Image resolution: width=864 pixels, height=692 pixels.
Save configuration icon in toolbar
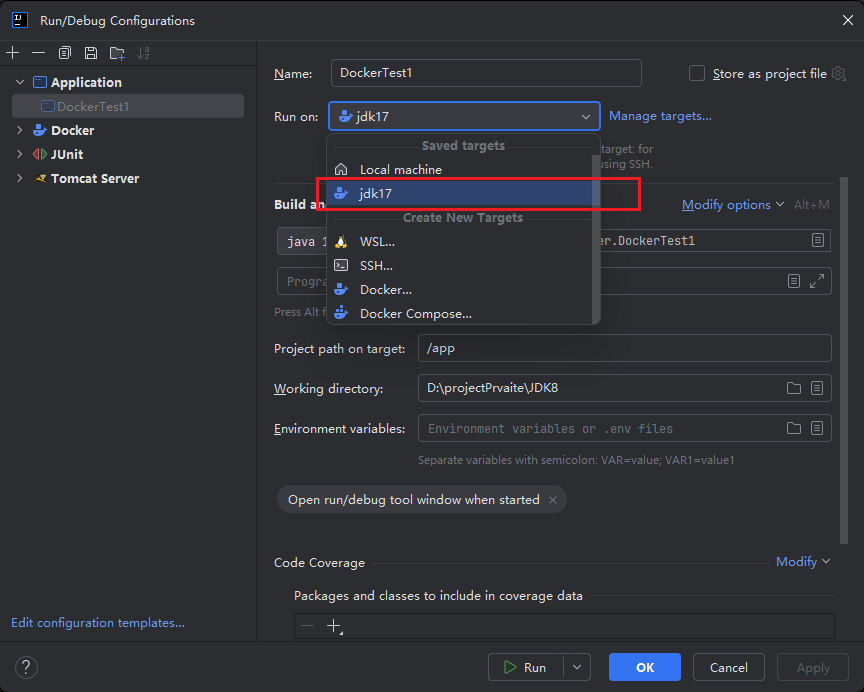coord(91,53)
